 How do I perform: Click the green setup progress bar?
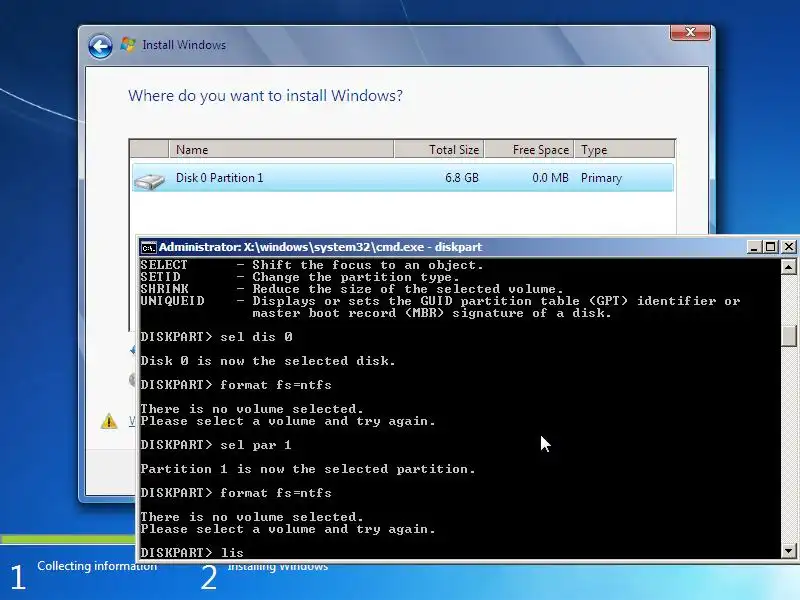point(68,539)
